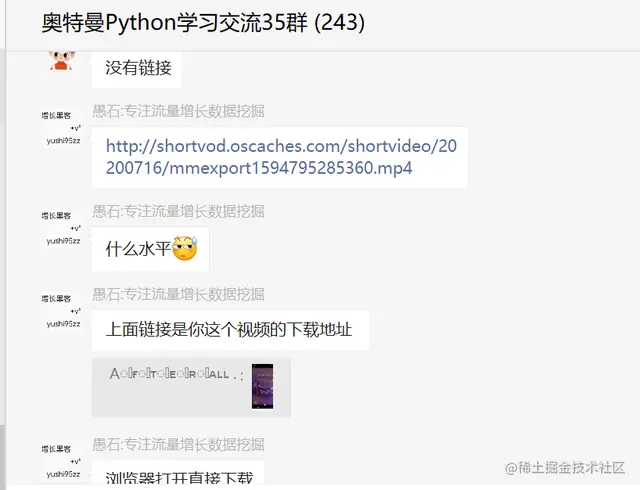Click the avatar beside 浏览器打开直接下载 message
640x490 pixels.
[x=61, y=461]
